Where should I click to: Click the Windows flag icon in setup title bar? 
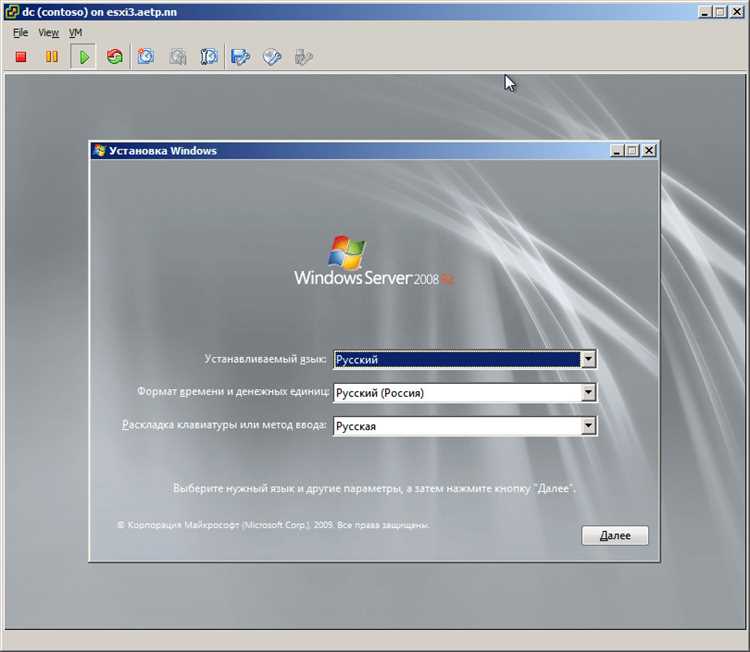point(99,151)
